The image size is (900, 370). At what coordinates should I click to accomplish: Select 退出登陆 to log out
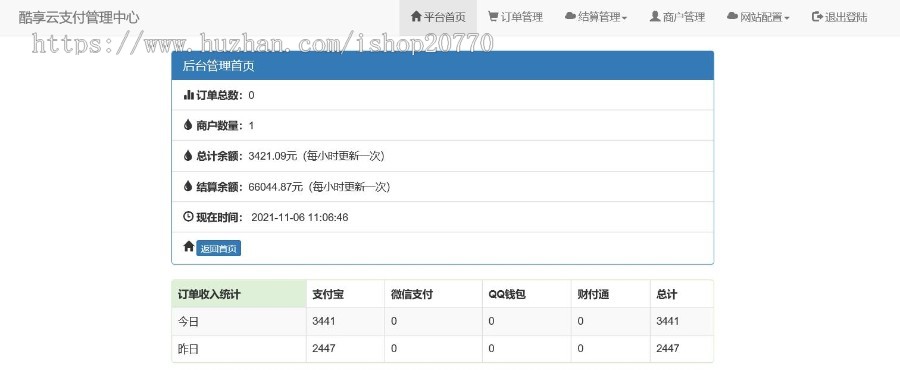[839, 17]
